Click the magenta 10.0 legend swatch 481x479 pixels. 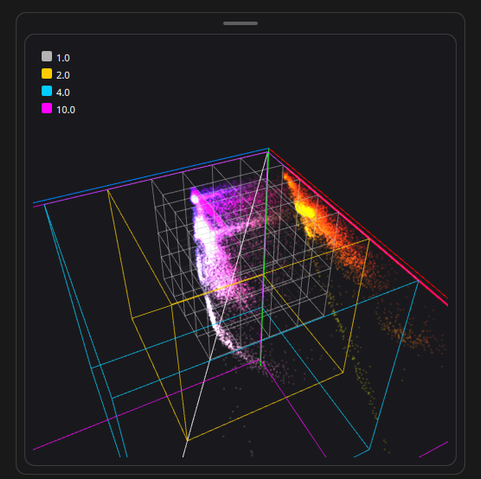click(x=47, y=108)
